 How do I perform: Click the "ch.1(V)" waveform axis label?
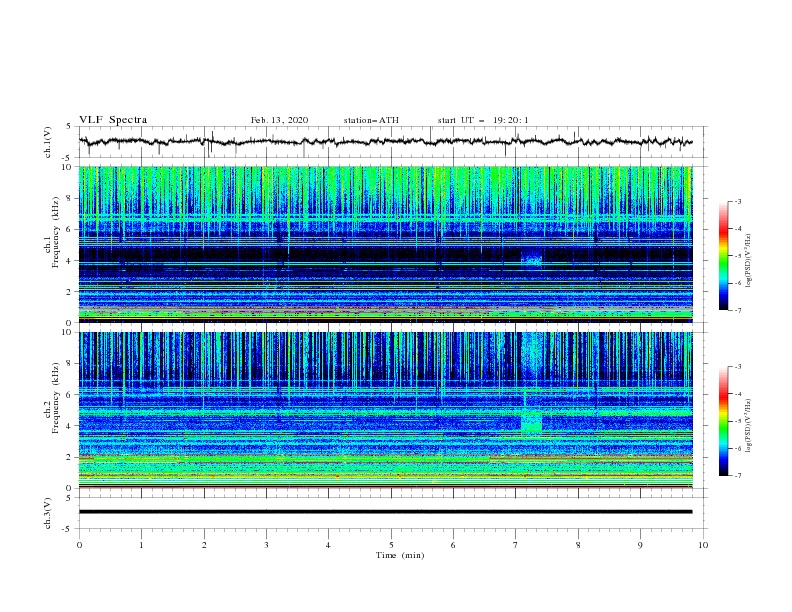coord(48,142)
